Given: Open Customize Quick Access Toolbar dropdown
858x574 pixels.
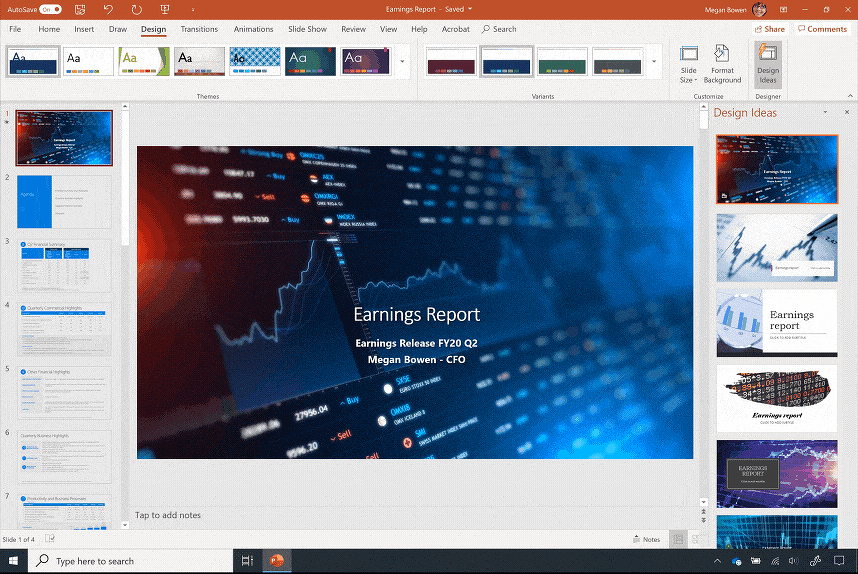Looking at the screenshot, I should (193, 10).
